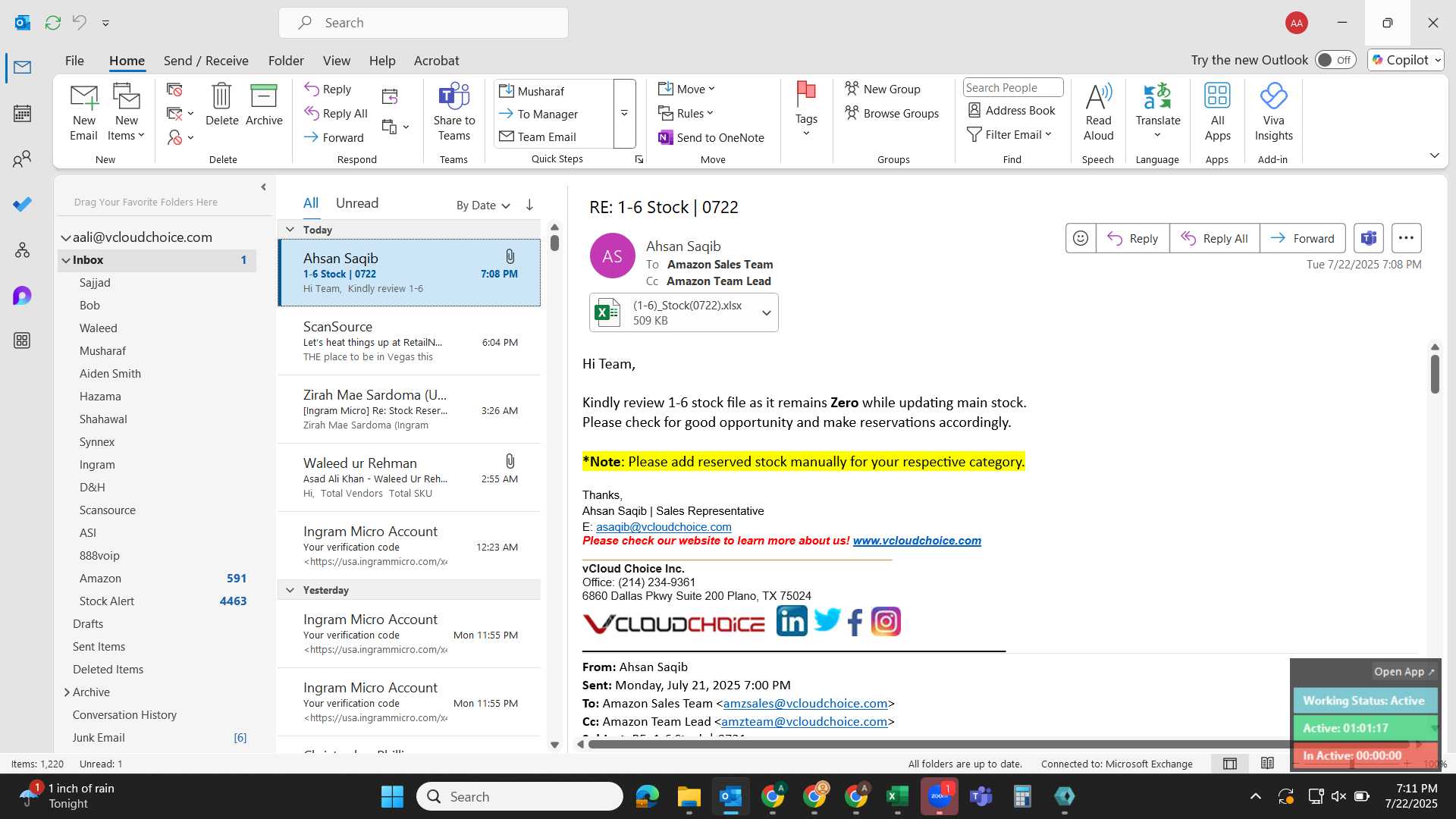This screenshot has width=1456, height=819.
Task: Open the Rules dropdown menu
Action: tap(686, 114)
